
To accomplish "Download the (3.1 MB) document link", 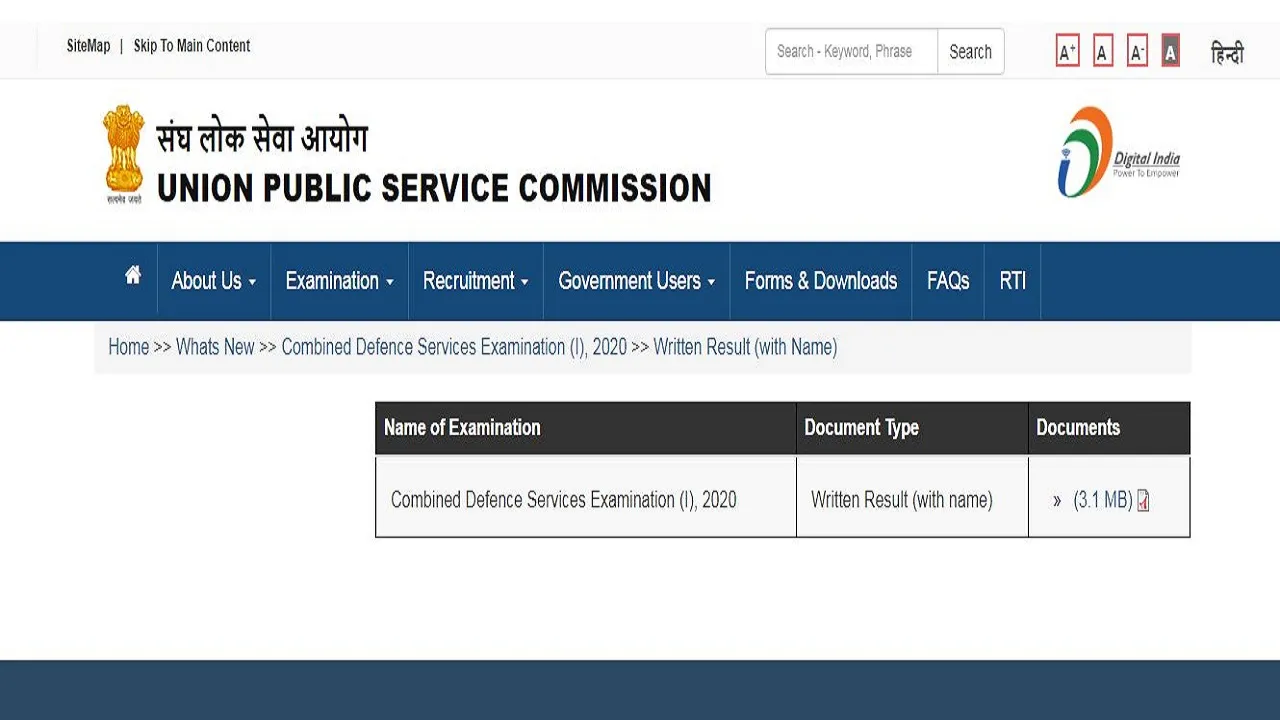I will click(1103, 500).
